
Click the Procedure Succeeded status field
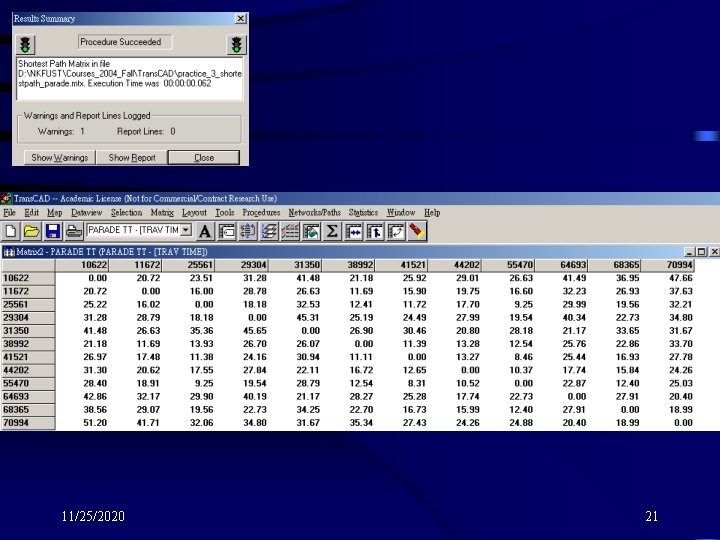click(125, 42)
